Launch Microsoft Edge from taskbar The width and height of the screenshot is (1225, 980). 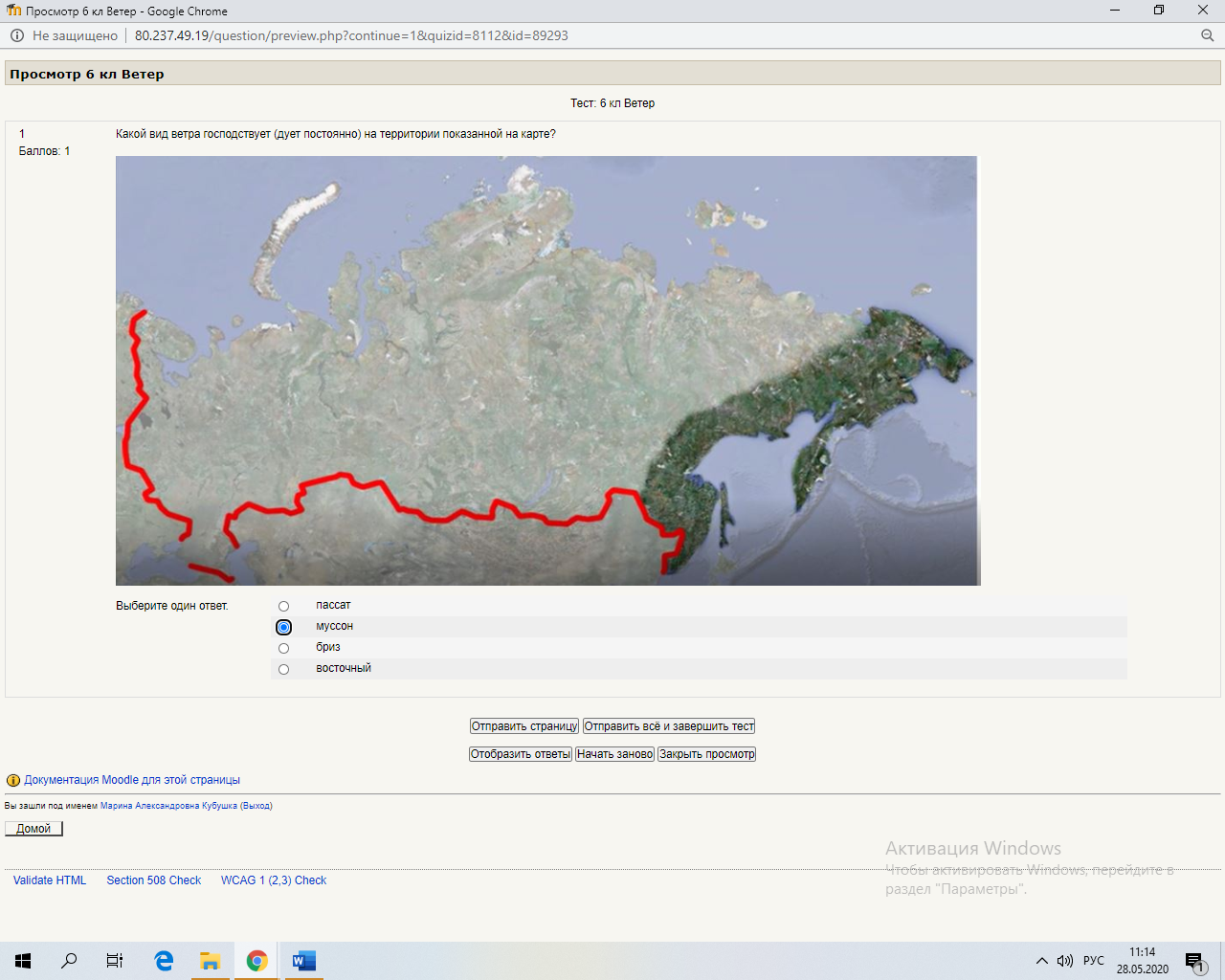tap(164, 961)
